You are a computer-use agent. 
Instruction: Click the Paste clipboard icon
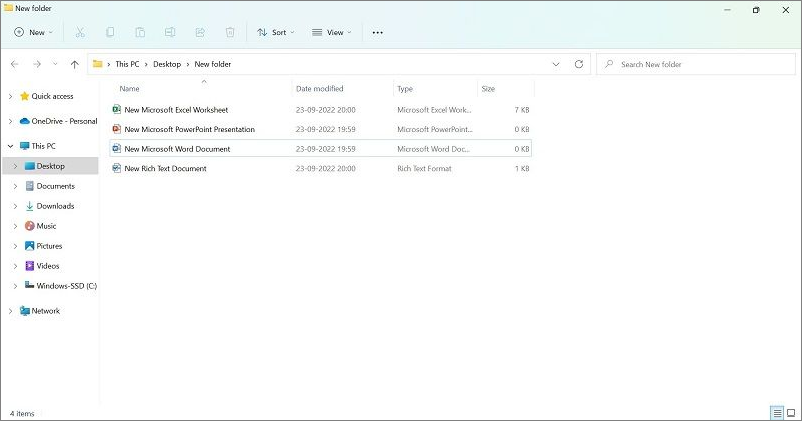[x=140, y=32]
